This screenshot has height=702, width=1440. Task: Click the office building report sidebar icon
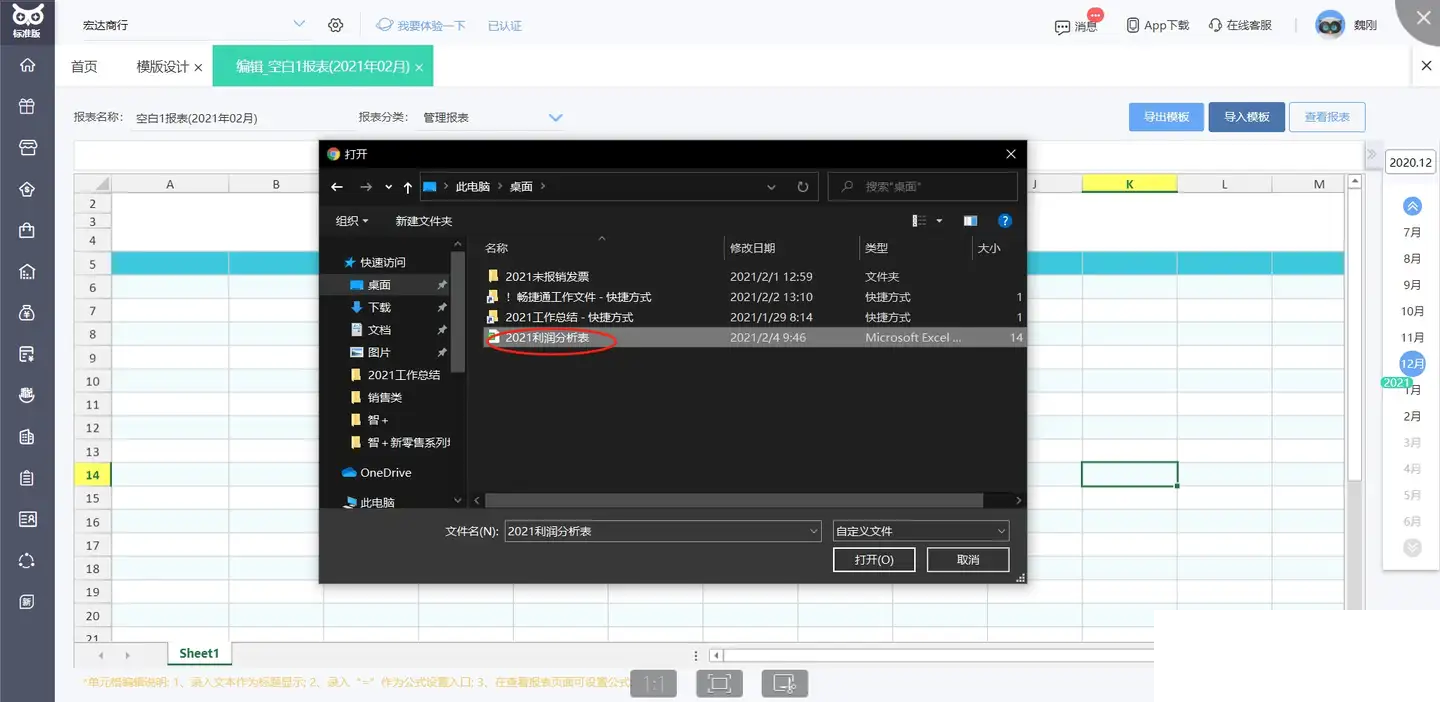(x=27, y=437)
